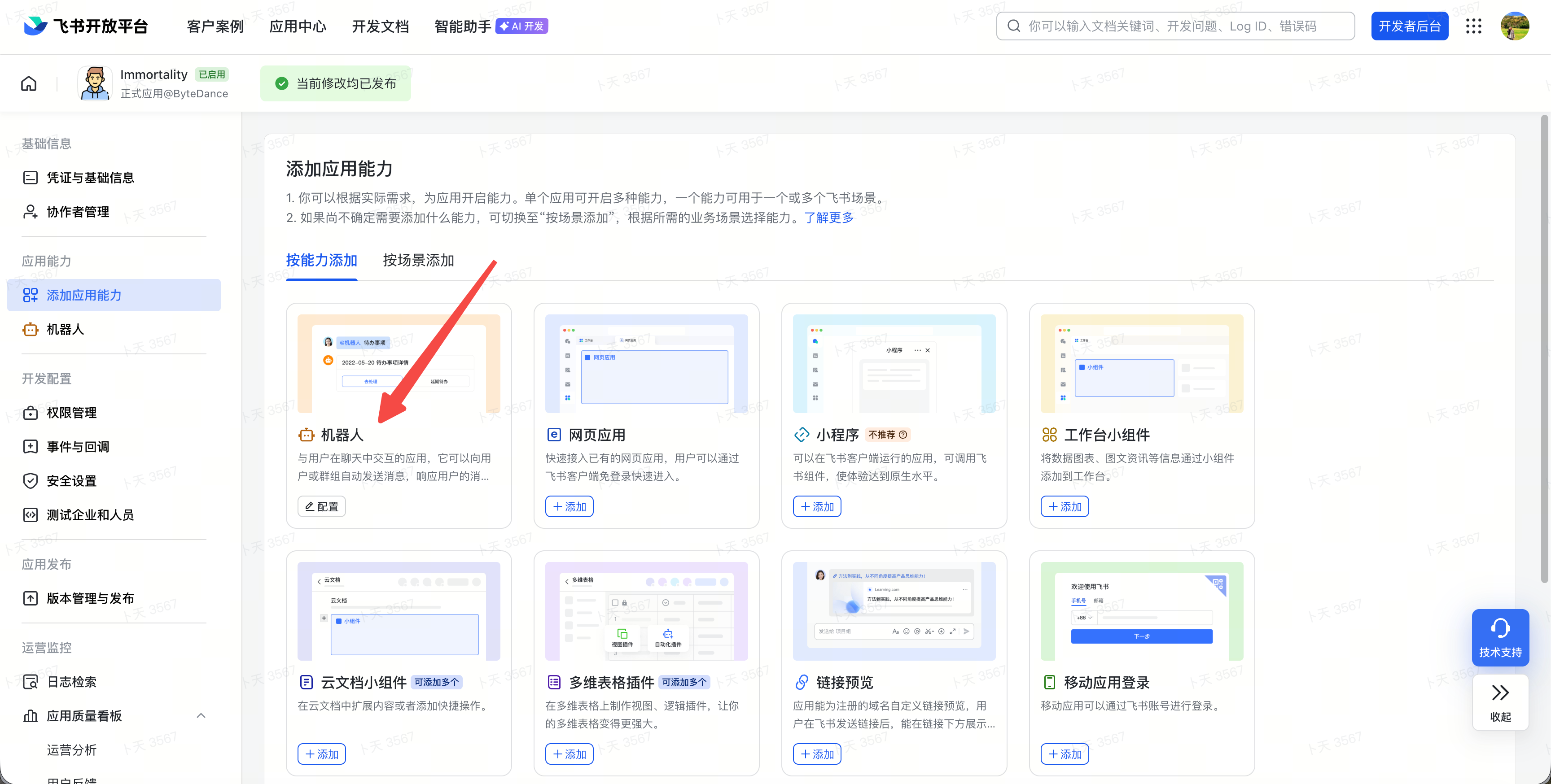Viewport: 1551px width, 784px height.
Task: Add the 云文档小组件 capability
Action: pyautogui.click(x=321, y=754)
